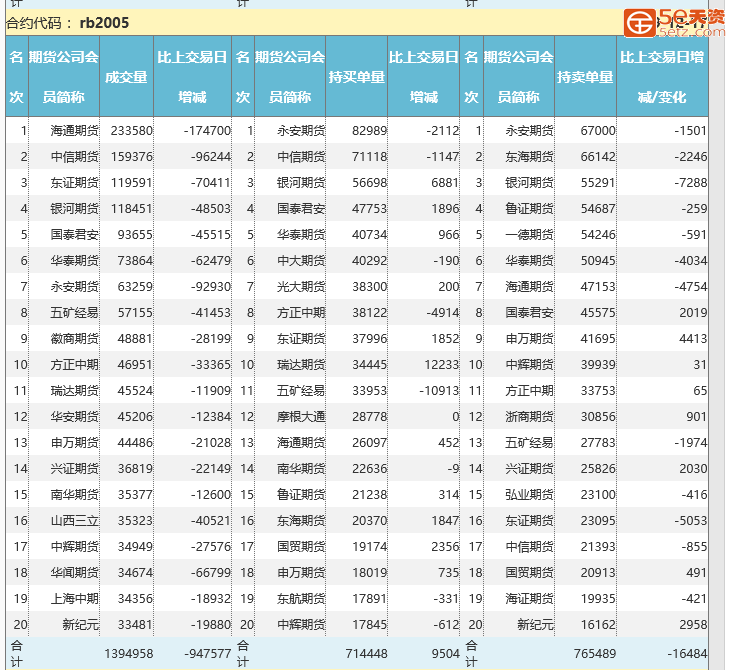Select the cell showing 6881

pyautogui.click(x=445, y=183)
